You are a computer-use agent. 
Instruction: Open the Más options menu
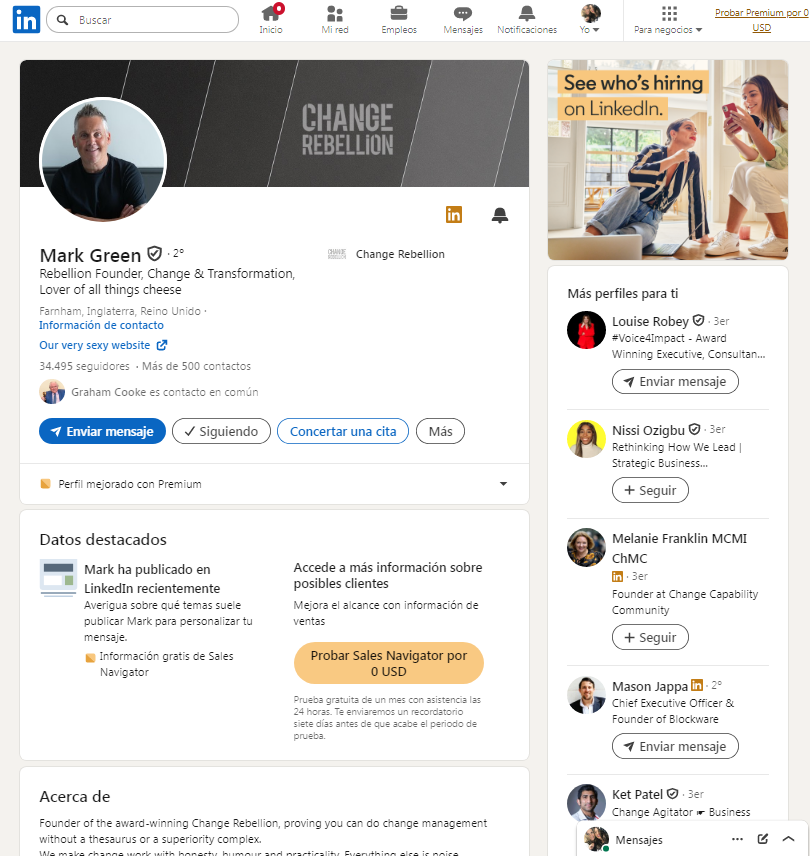pos(440,431)
